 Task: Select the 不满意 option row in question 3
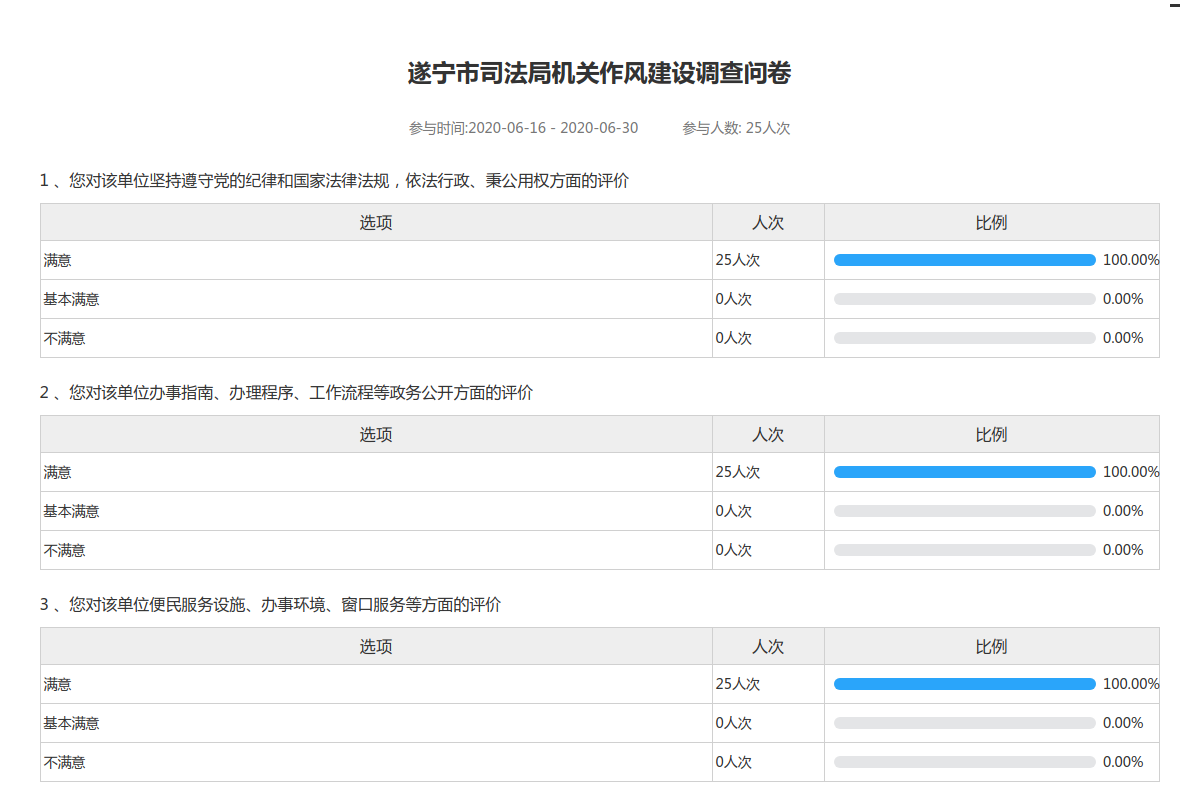point(64,762)
